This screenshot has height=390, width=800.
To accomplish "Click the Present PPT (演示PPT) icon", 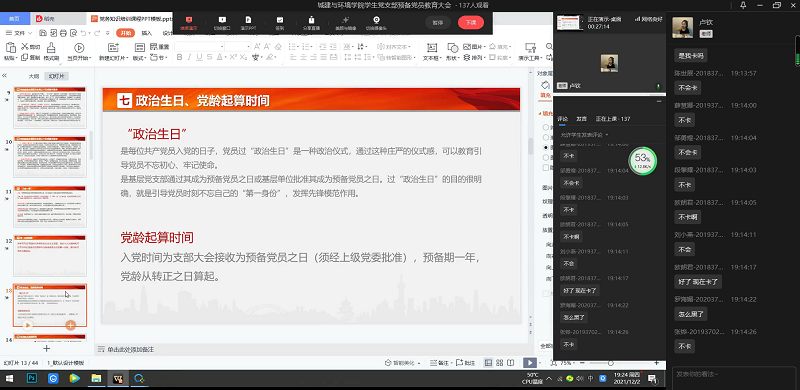I will point(248,20).
